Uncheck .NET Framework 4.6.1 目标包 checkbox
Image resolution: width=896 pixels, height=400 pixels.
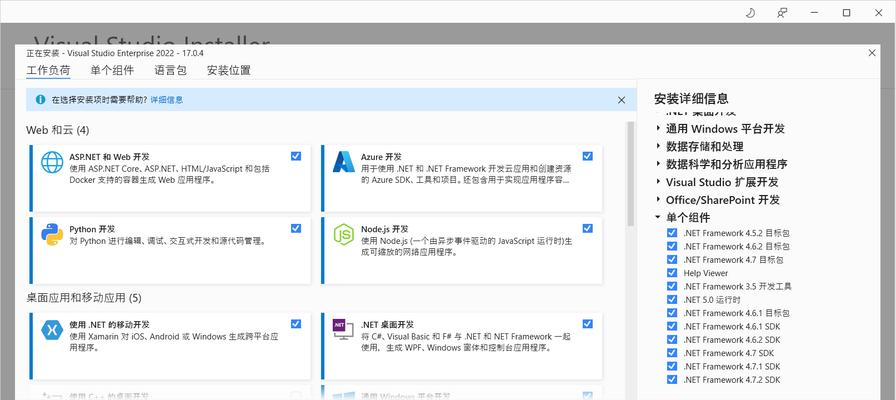point(672,313)
